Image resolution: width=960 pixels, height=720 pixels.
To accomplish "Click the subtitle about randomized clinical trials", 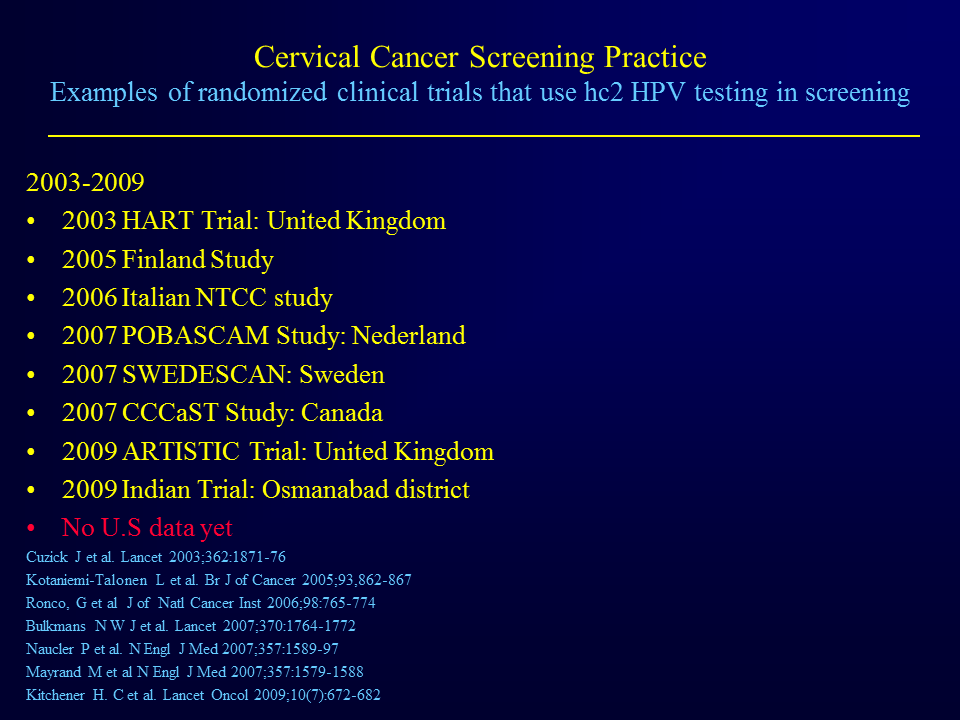I will coord(480,93).
